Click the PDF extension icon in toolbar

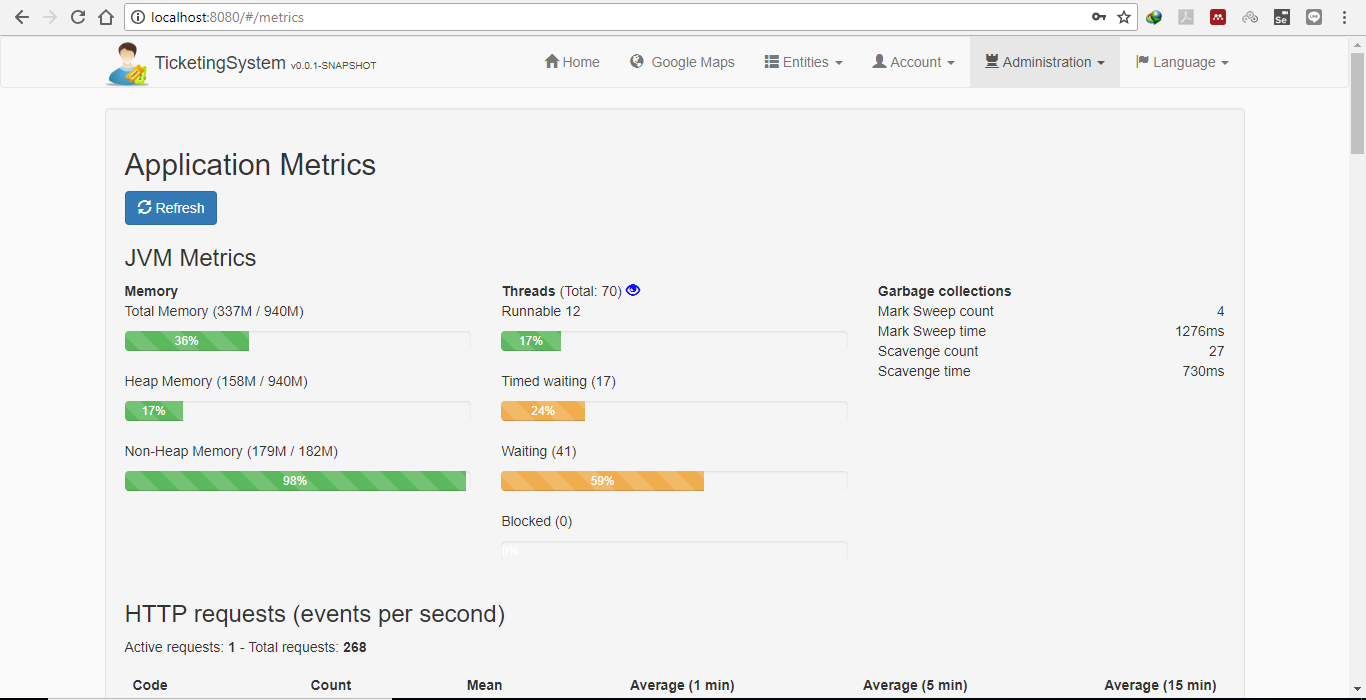click(x=1186, y=17)
